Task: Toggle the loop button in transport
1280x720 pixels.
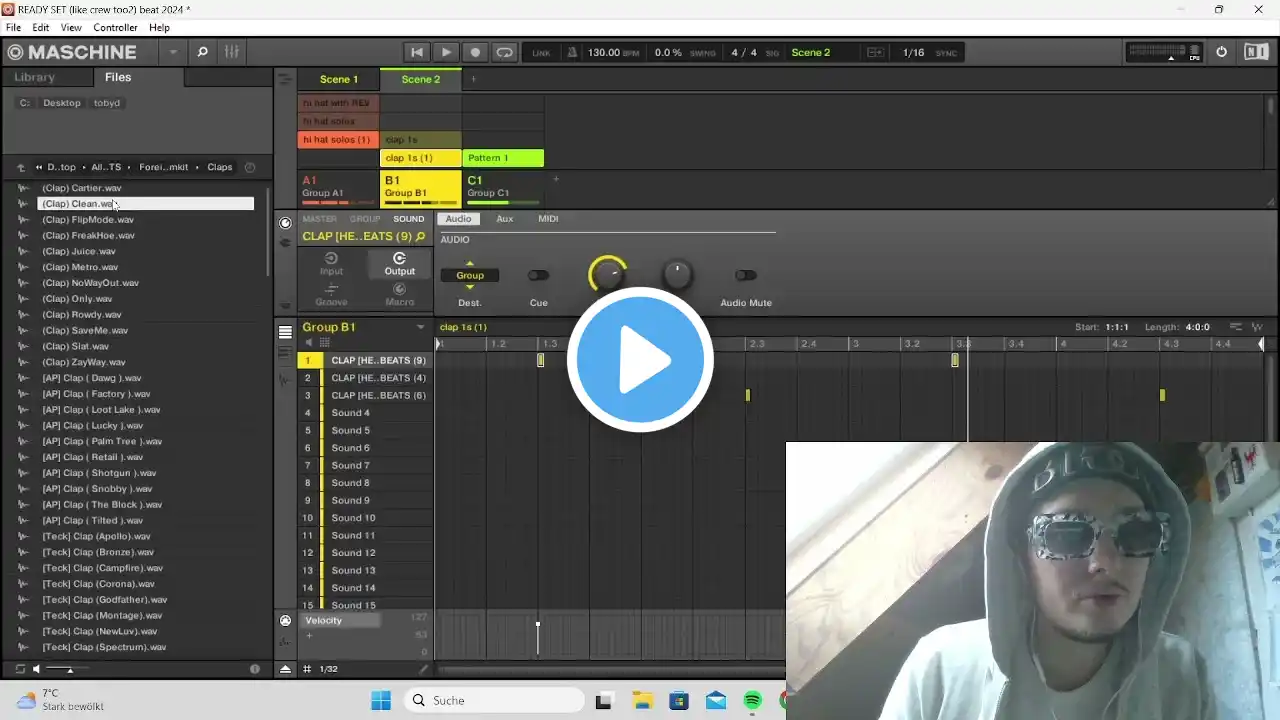Action: tap(504, 52)
